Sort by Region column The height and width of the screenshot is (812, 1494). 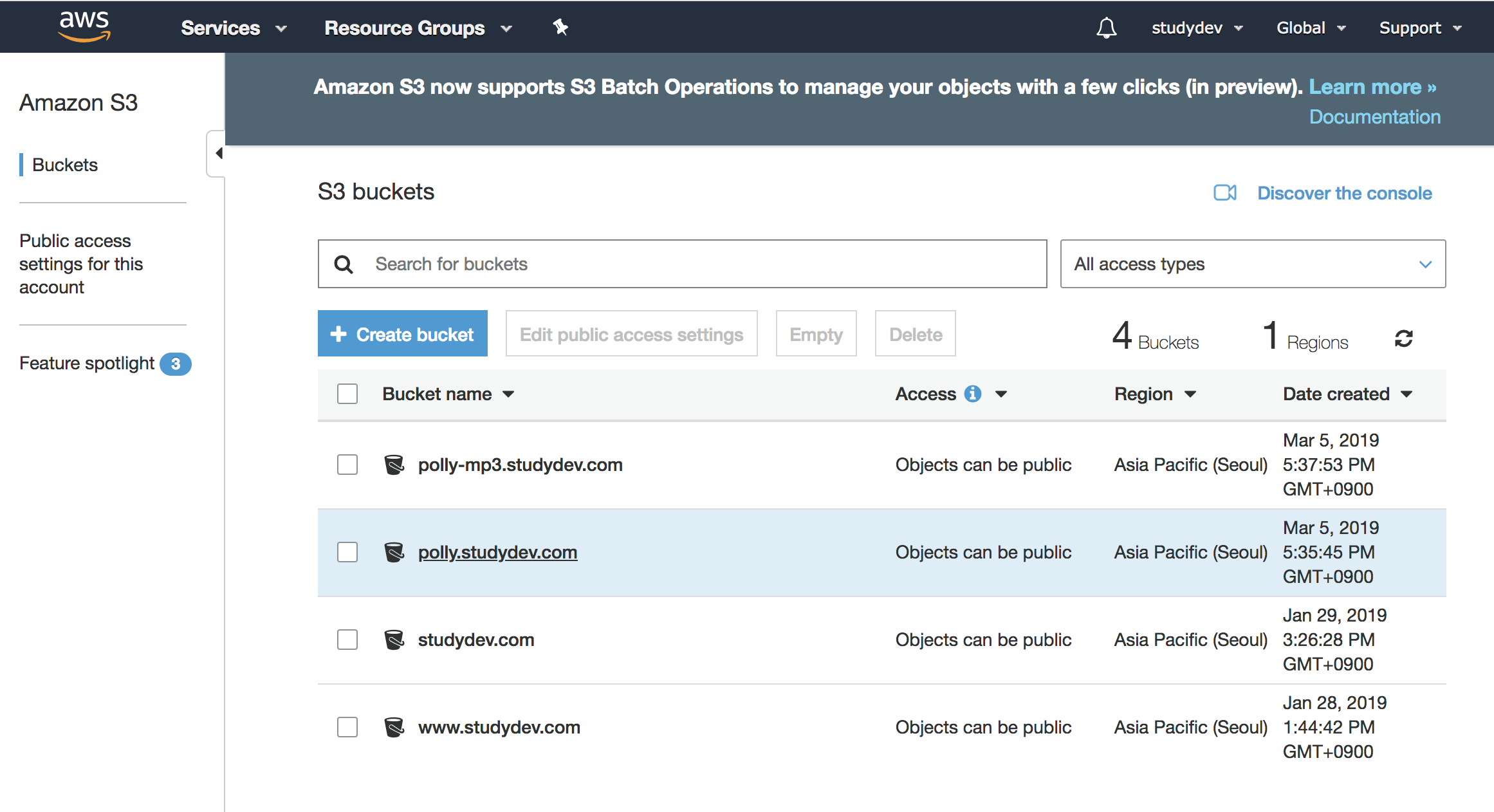point(1155,394)
